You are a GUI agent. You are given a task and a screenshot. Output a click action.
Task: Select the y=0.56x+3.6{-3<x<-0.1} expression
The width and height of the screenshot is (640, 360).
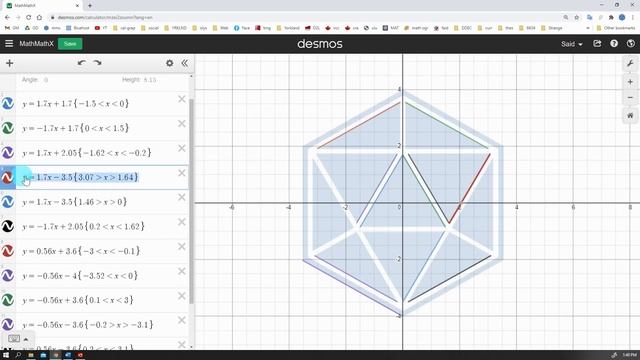[x=81, y=251]
